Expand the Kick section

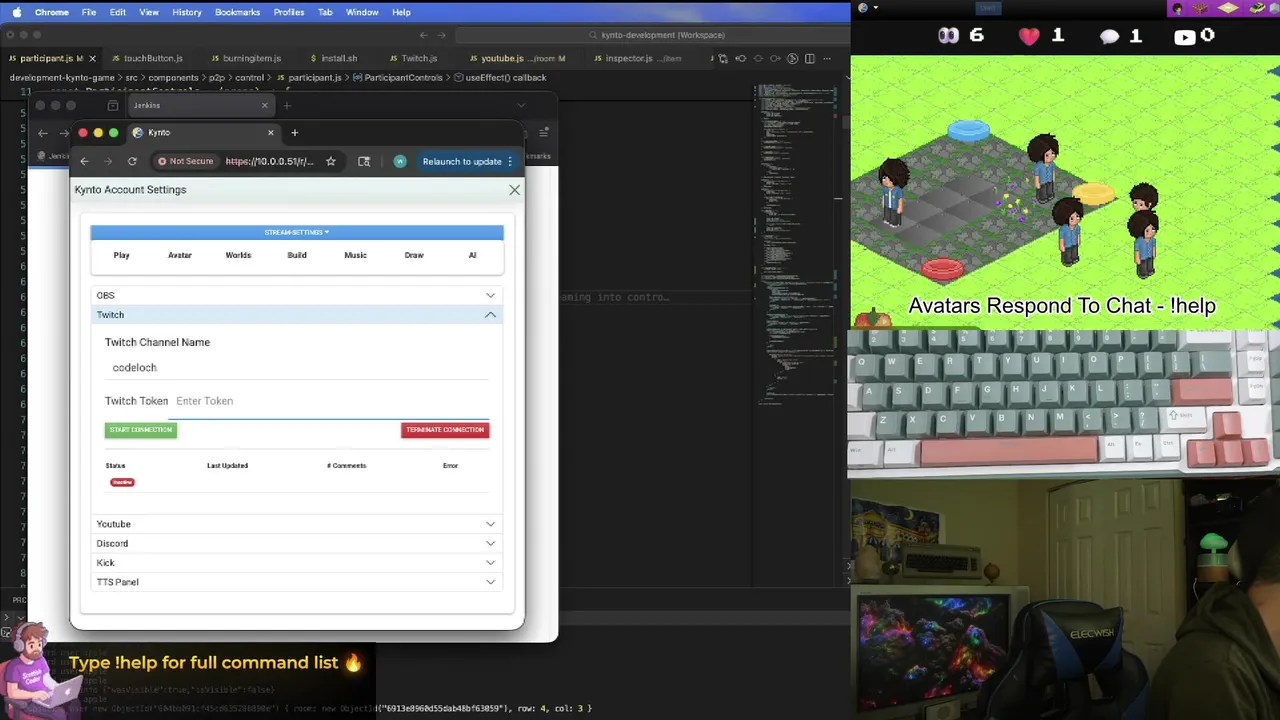(297, 562)
